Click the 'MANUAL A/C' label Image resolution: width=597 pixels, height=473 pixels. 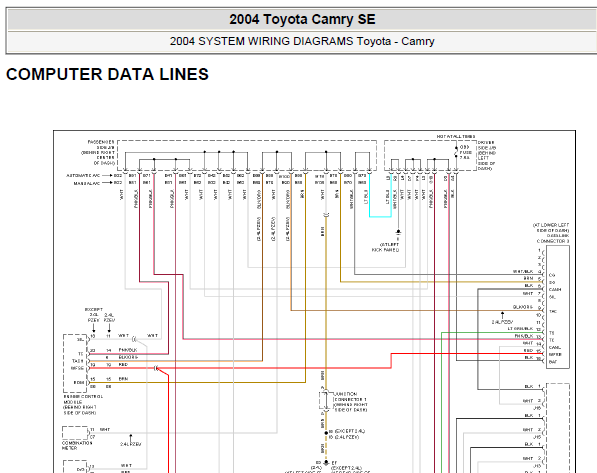(87, 183)
